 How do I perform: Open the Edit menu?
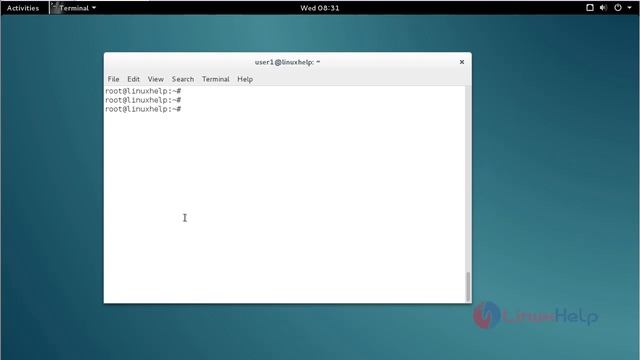point(133,79)
